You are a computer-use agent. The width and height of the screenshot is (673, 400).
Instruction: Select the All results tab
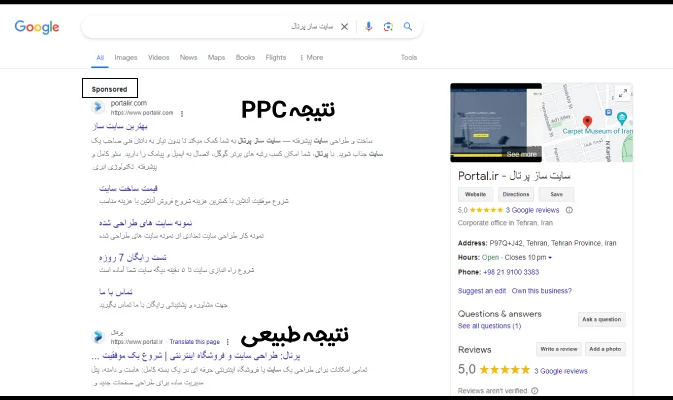pyautogui.click(x=100, y=58)
